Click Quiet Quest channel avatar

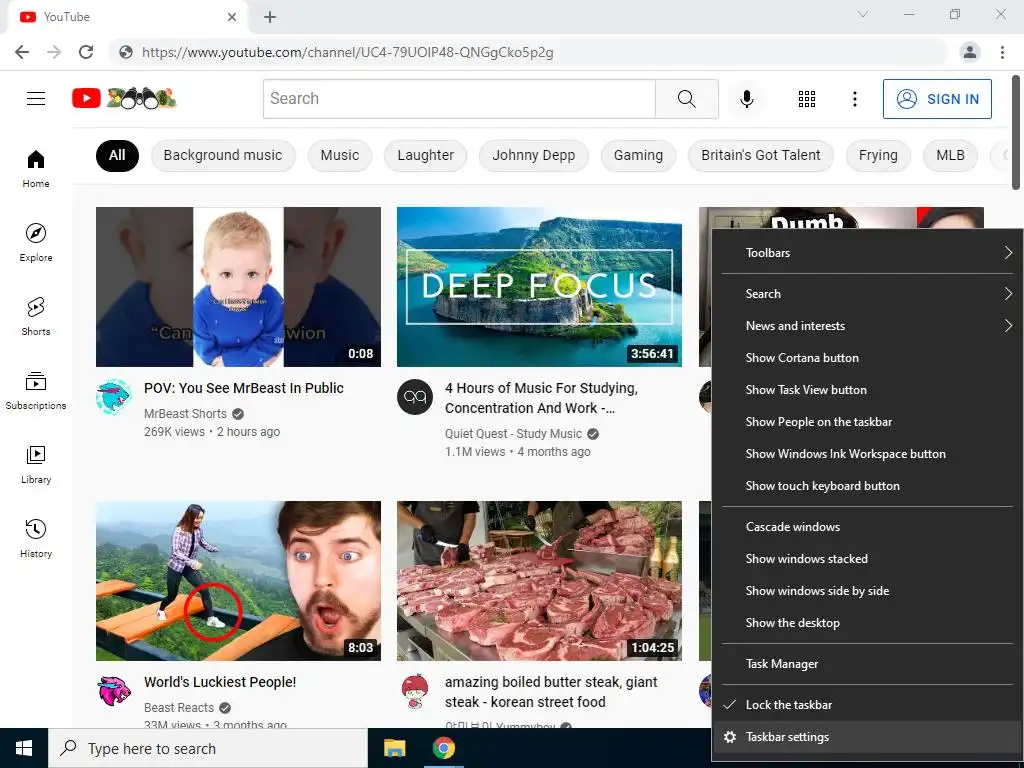415,396
